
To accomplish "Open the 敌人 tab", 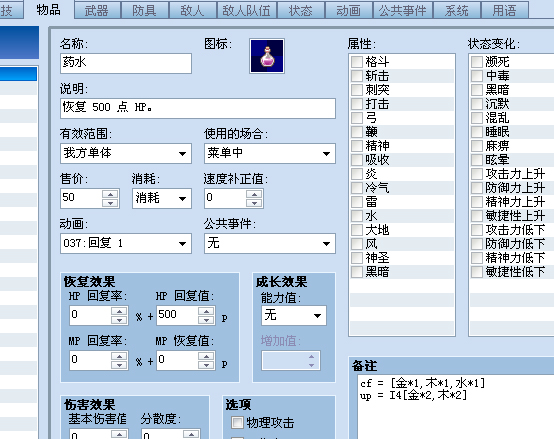I will coord(192,11).
